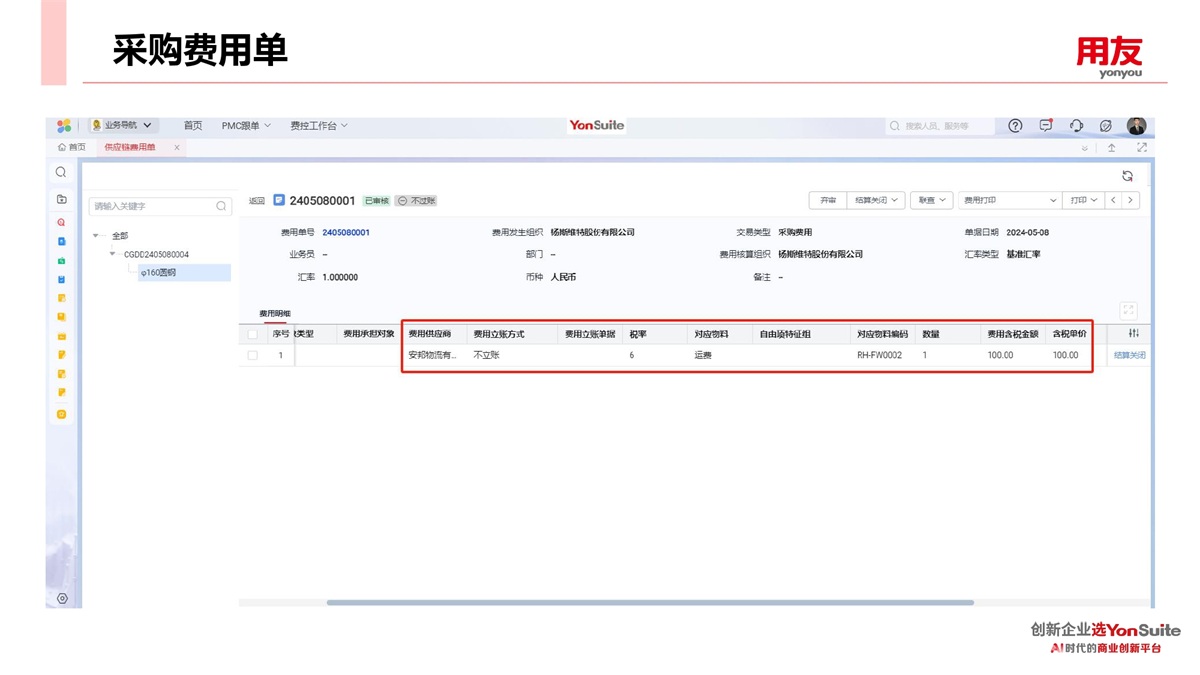The height and width of the screenshot is (675, 1200).
Task: Click the 结算关闭 link in row 1
Action: click(x=1129, y=355)
